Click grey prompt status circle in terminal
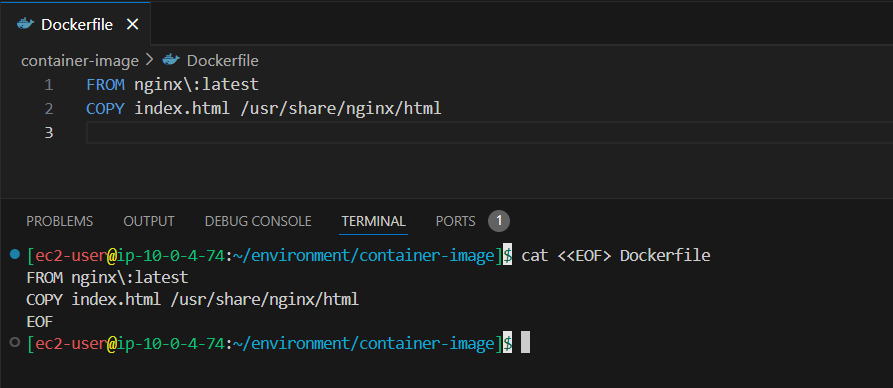Image resolution: width=893 pixels, height=388 pixels. (15, 342)
